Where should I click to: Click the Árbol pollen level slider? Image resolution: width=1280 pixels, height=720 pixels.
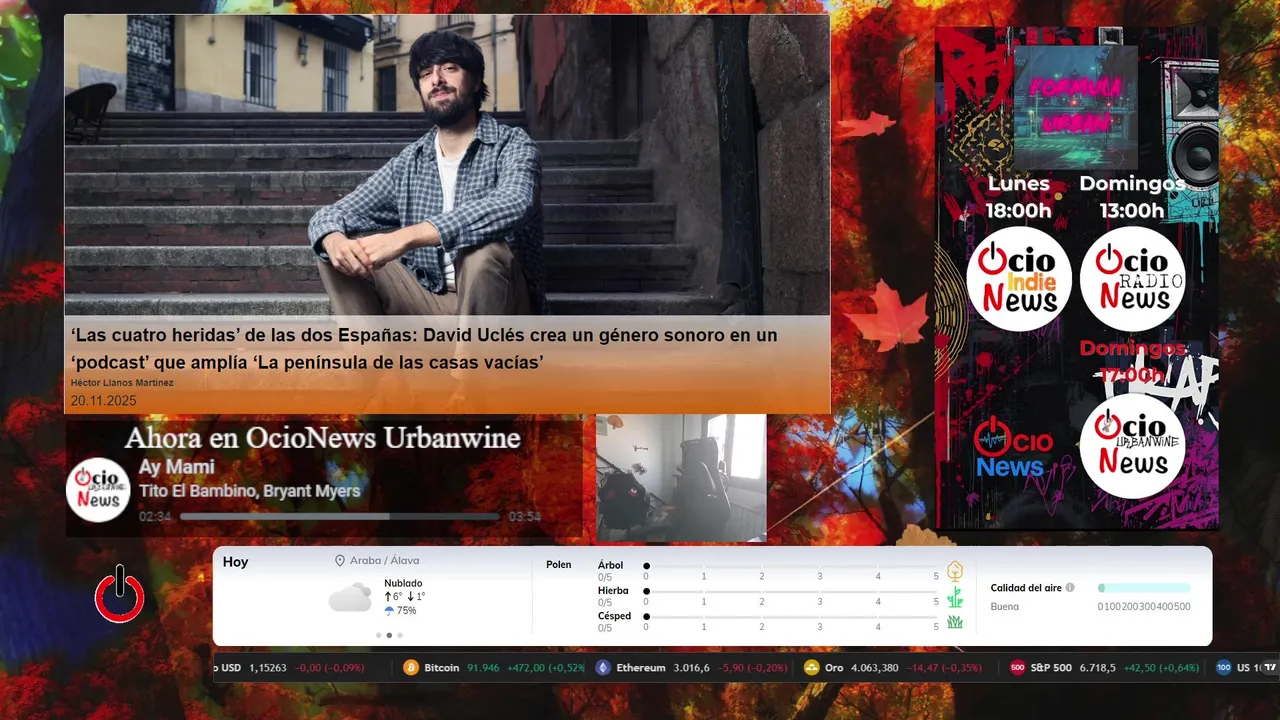pos(791,566)
